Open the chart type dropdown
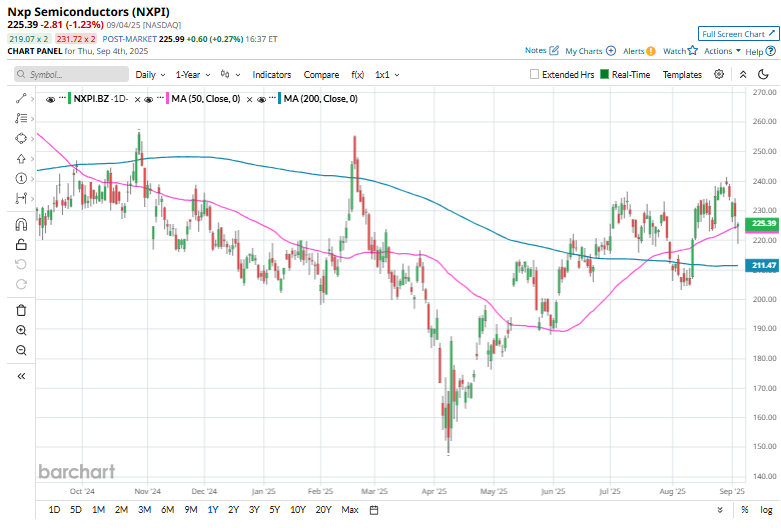The width and height of the screenshot is (781, 528). [231, 74]
